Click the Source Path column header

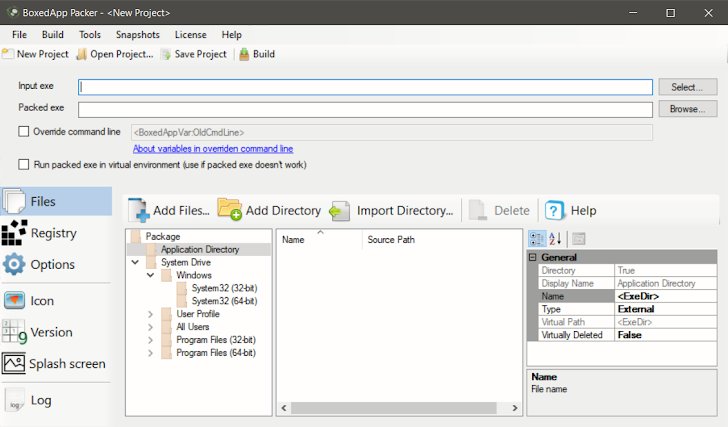coord(391,239)
